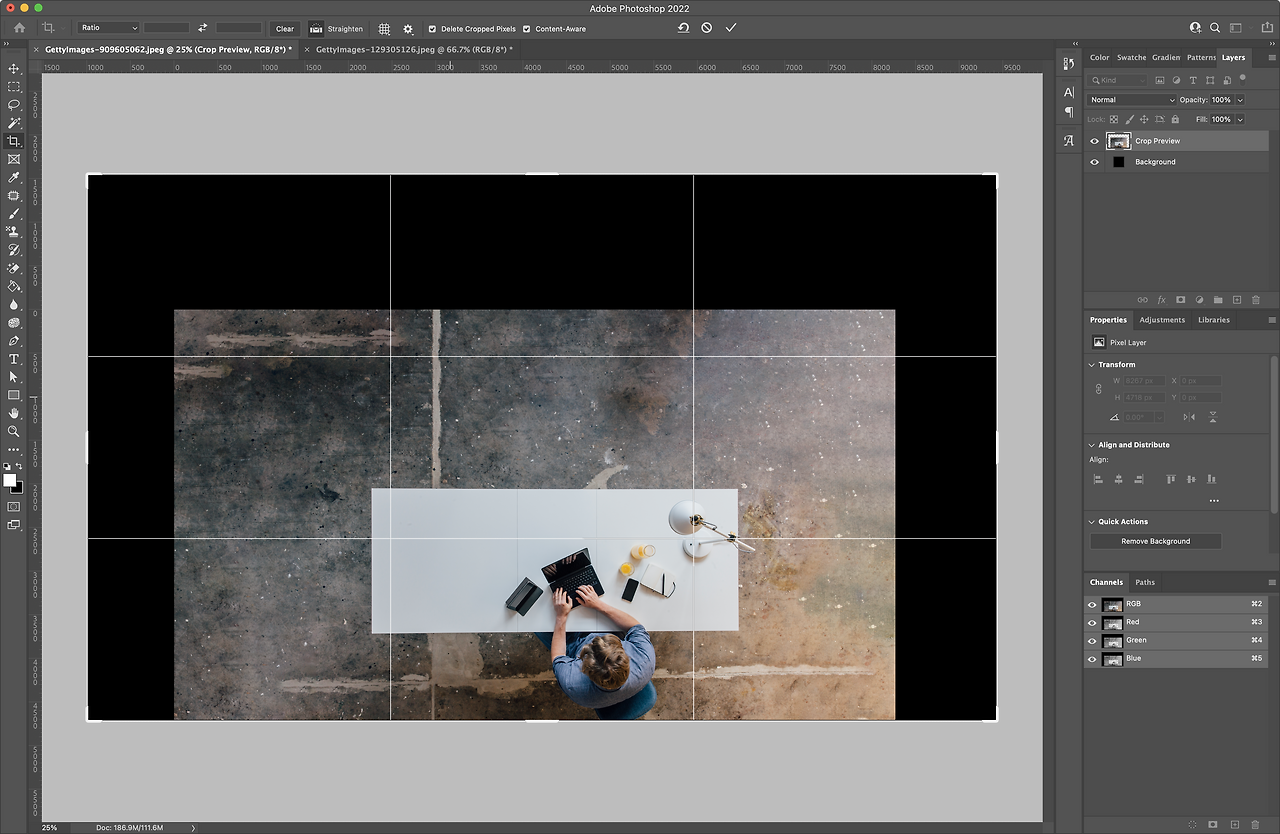Viewport: 1280px width, 834px height.
Task: Disable the Delete Cropped Pixels checkbox
Action: [432, 29]
